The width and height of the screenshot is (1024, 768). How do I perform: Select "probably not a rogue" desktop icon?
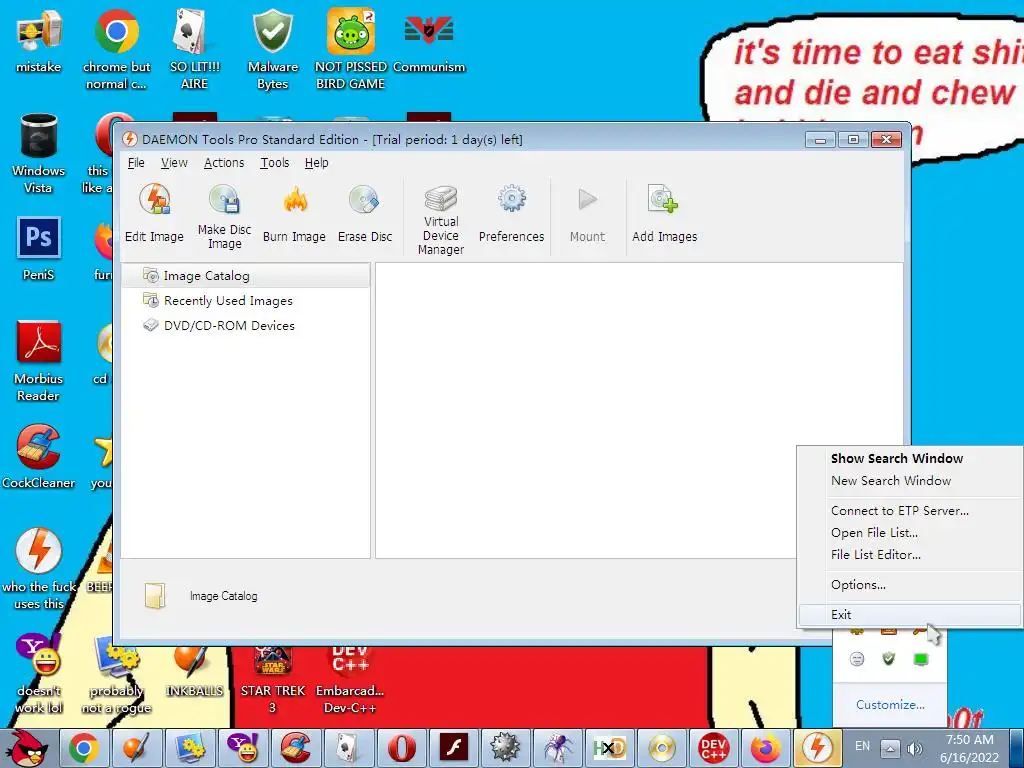coord(116,676)
